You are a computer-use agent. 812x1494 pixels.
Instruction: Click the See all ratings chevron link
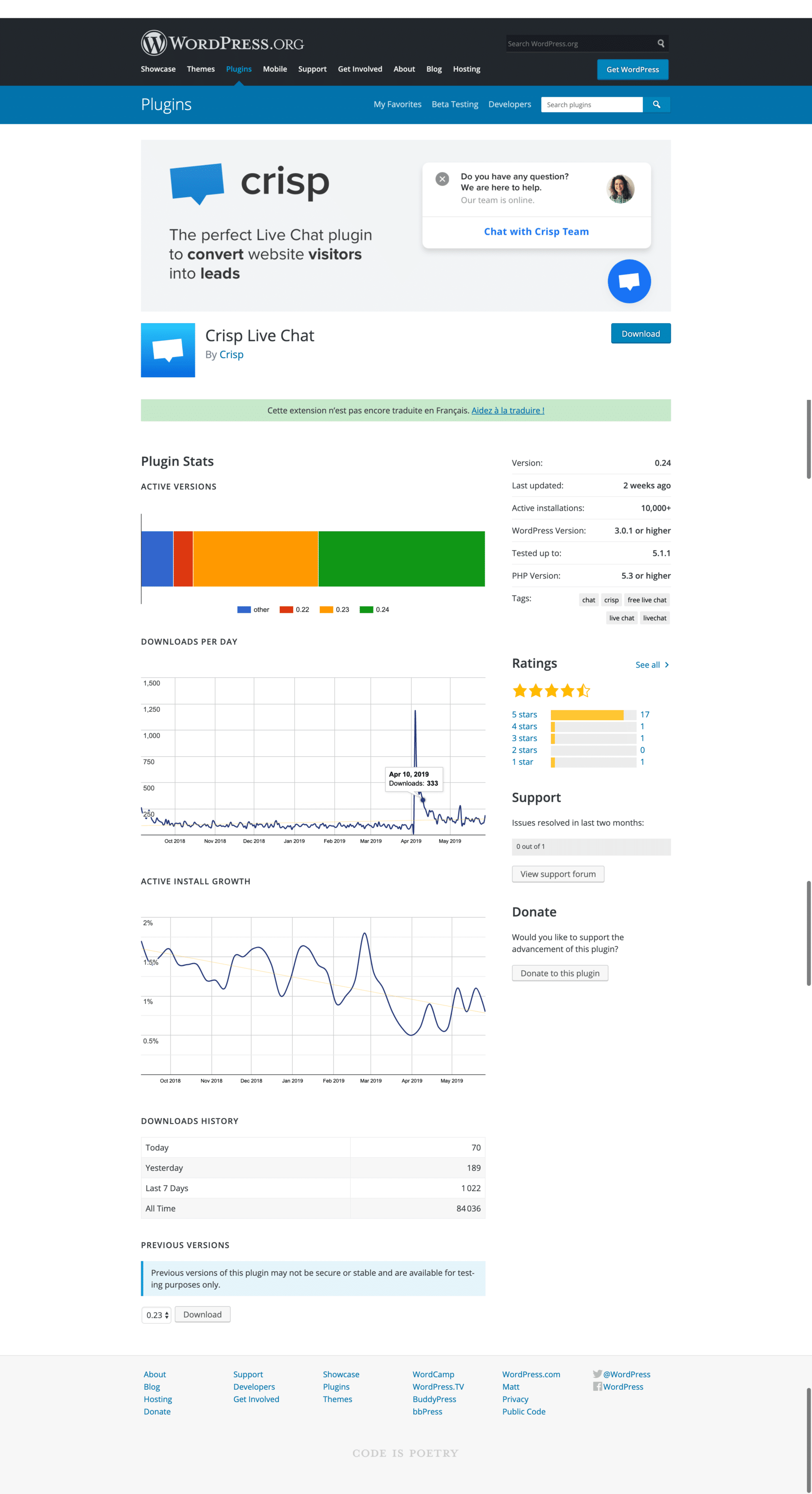tap(652, 665)
